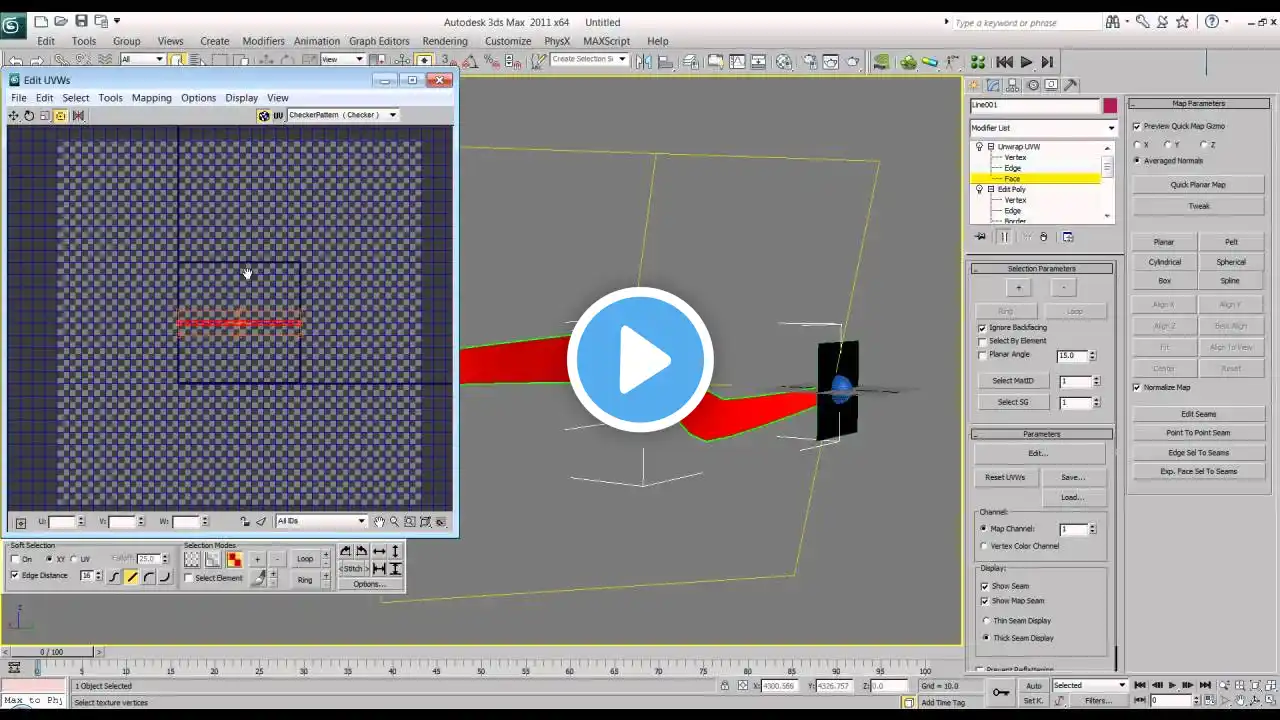Click the object color swatch beside Line001

point(1110,105)
